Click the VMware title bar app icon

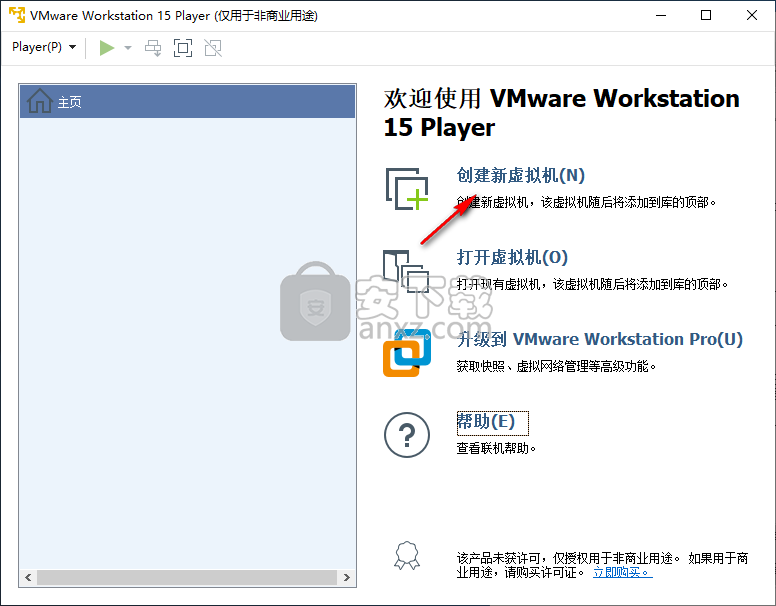17,15
